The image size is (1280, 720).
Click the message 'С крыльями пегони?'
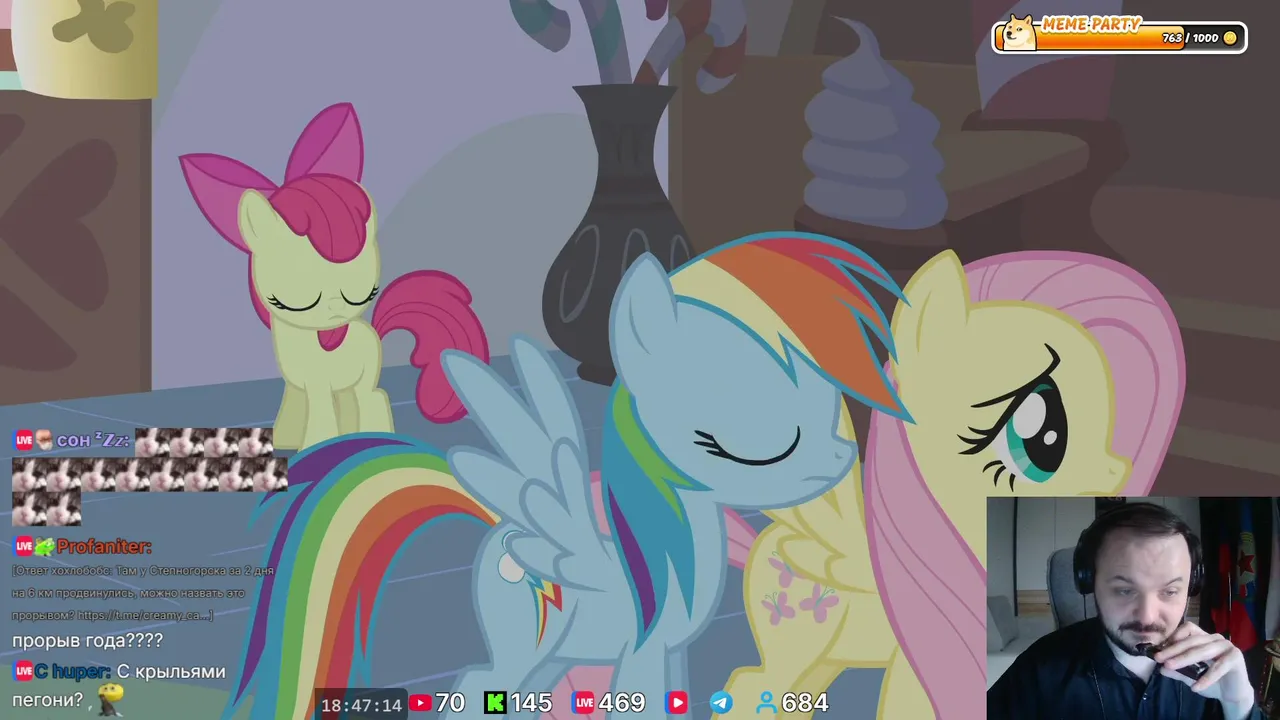[119, 686]
